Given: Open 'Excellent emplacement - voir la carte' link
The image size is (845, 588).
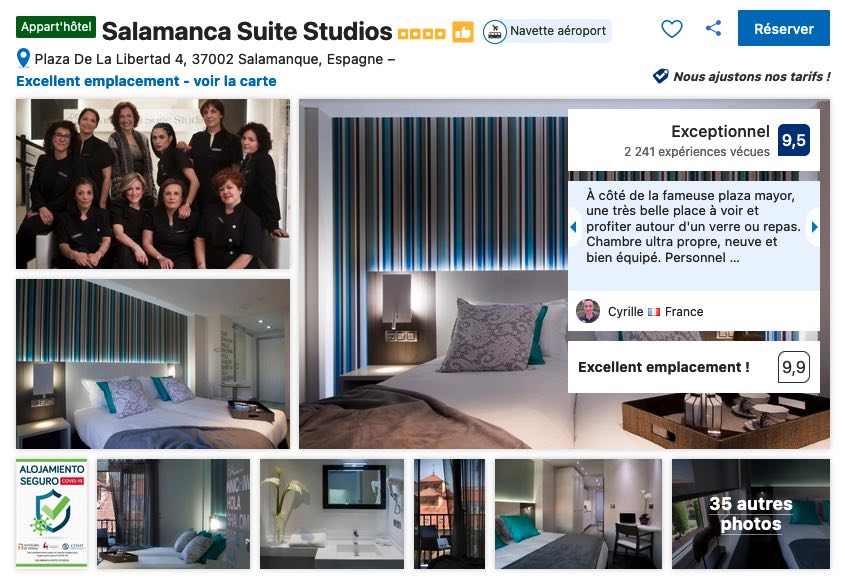Looking at the screenshot, I should pyautogui.click(x=146, y=81).
